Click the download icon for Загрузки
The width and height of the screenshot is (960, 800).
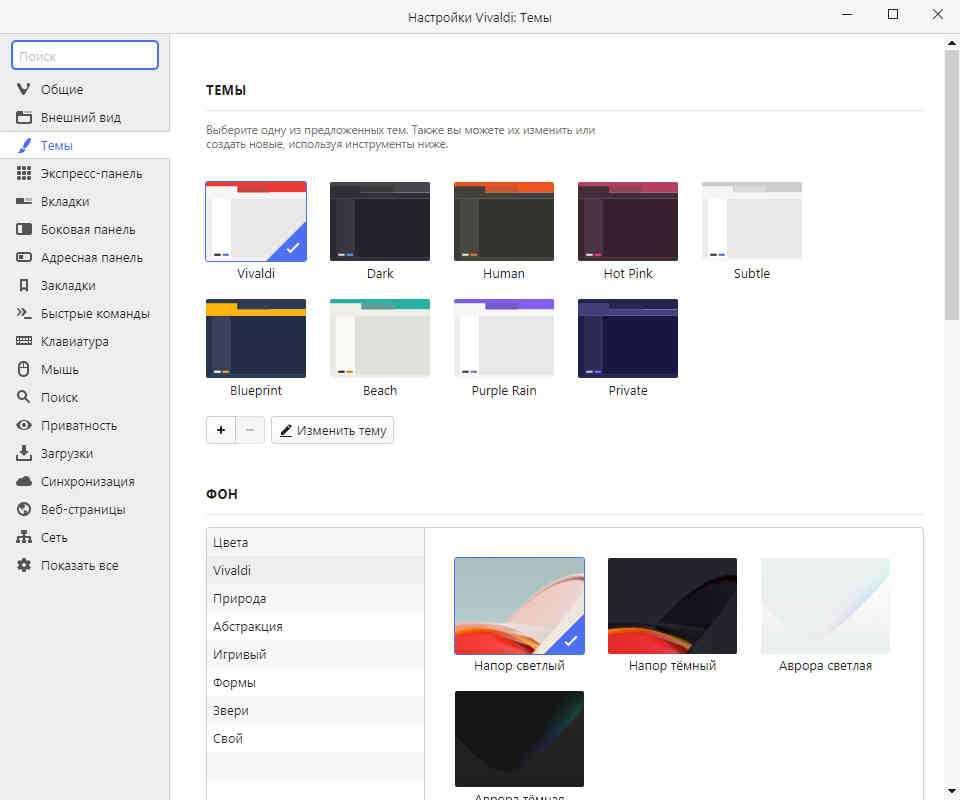coord(24,453)
